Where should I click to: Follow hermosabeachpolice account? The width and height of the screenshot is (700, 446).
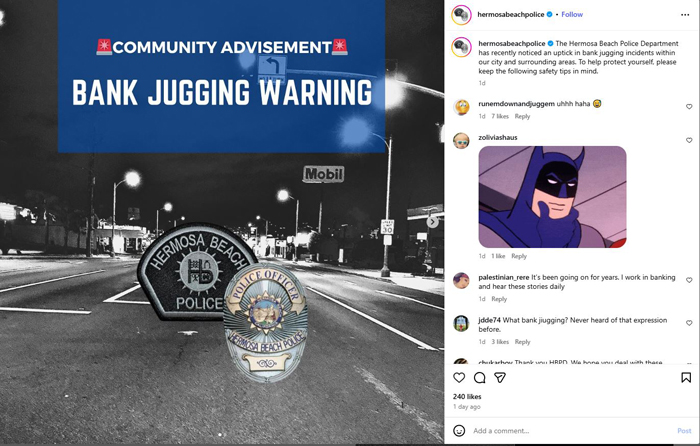pos(572,14)
